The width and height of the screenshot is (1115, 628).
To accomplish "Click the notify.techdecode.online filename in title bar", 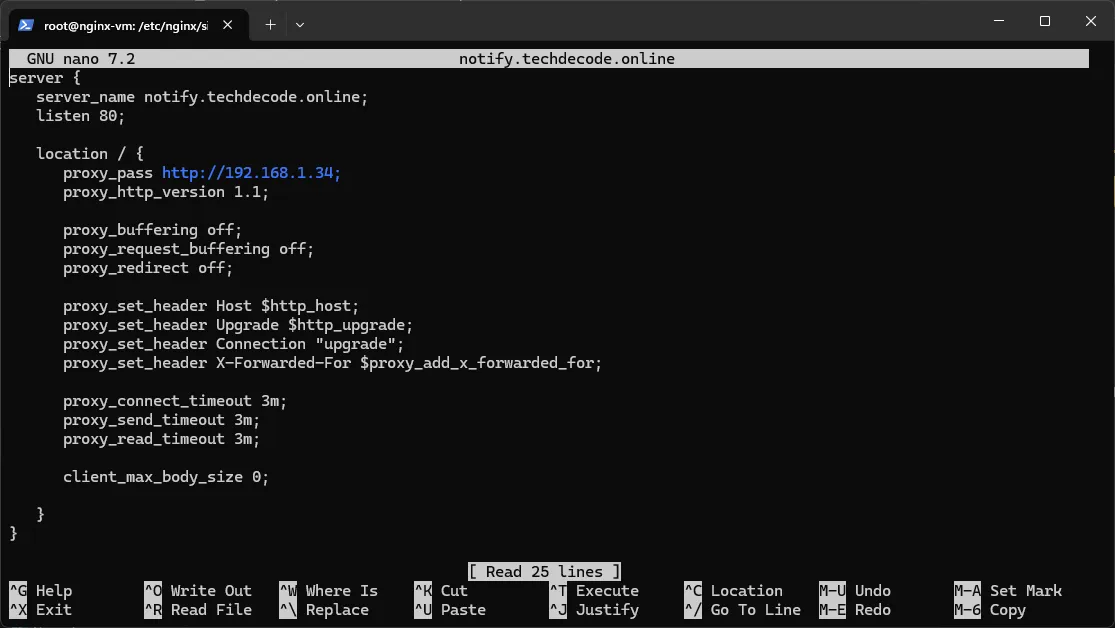I will coord(567,59).
